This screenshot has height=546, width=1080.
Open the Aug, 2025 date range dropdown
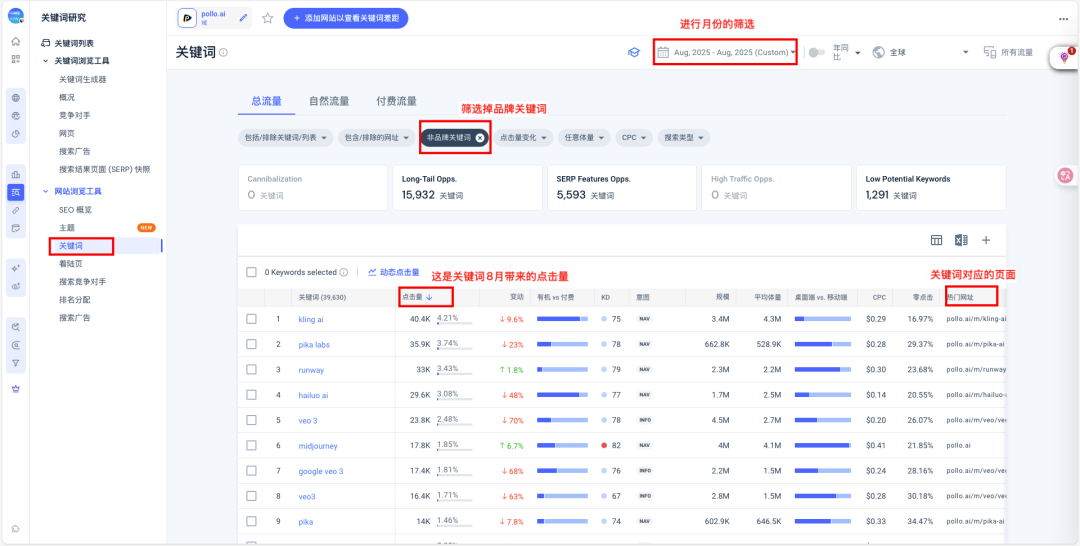[727, 52]
